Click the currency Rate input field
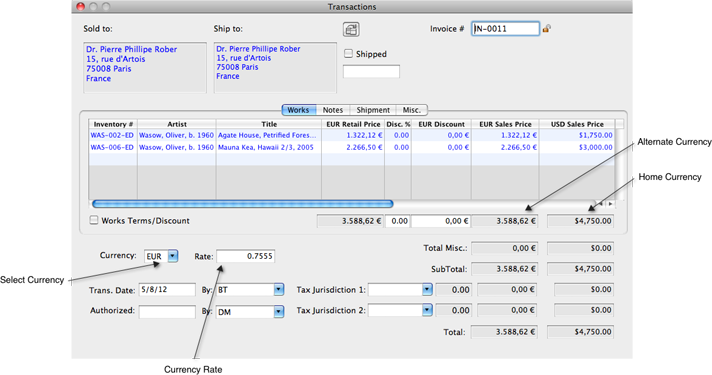Image resolution: width=712 pixels, height=375 pixels. click(x=245, y=256)
